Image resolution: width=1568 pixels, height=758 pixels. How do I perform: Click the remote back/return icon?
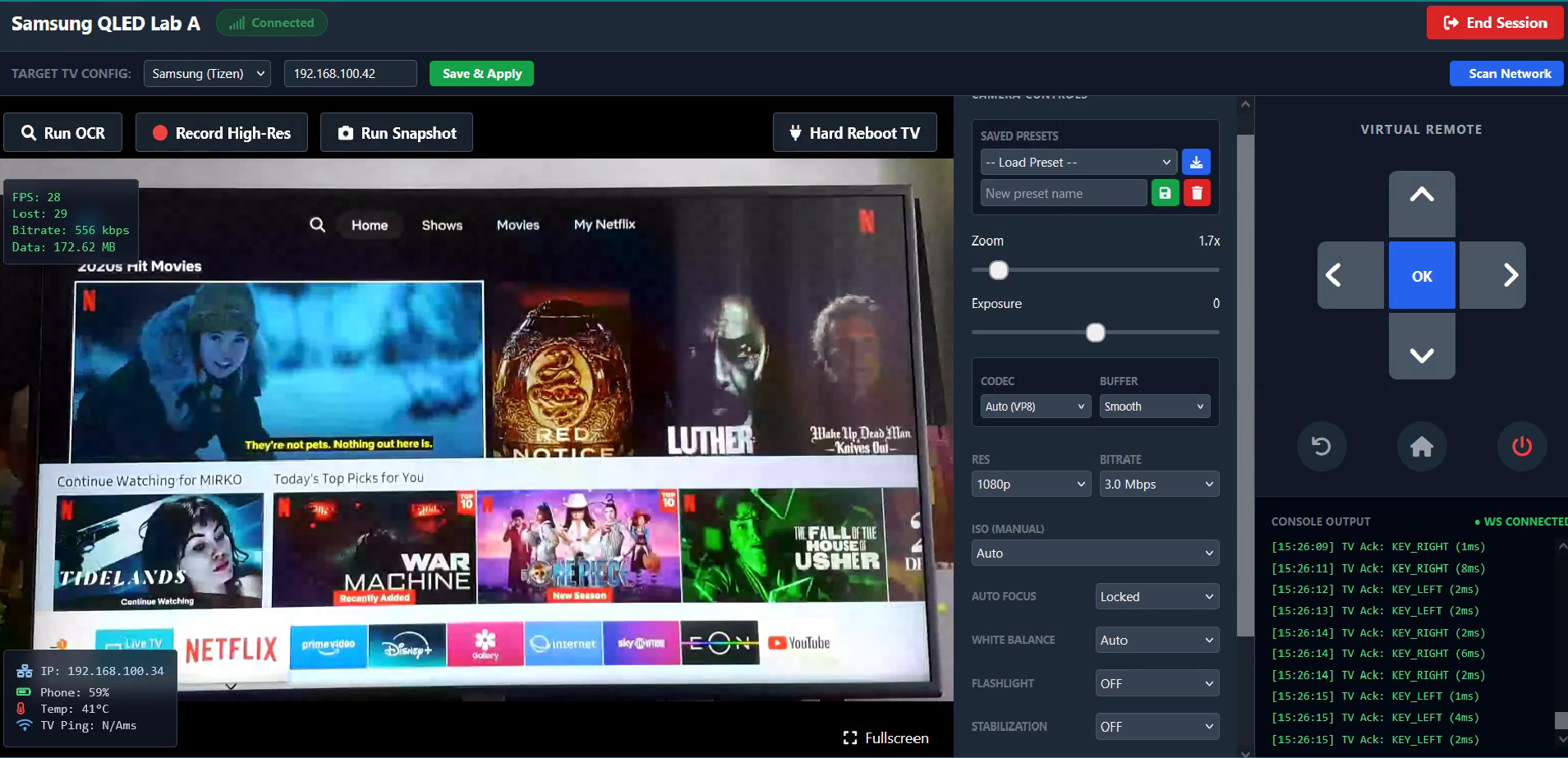point(1321,446)
